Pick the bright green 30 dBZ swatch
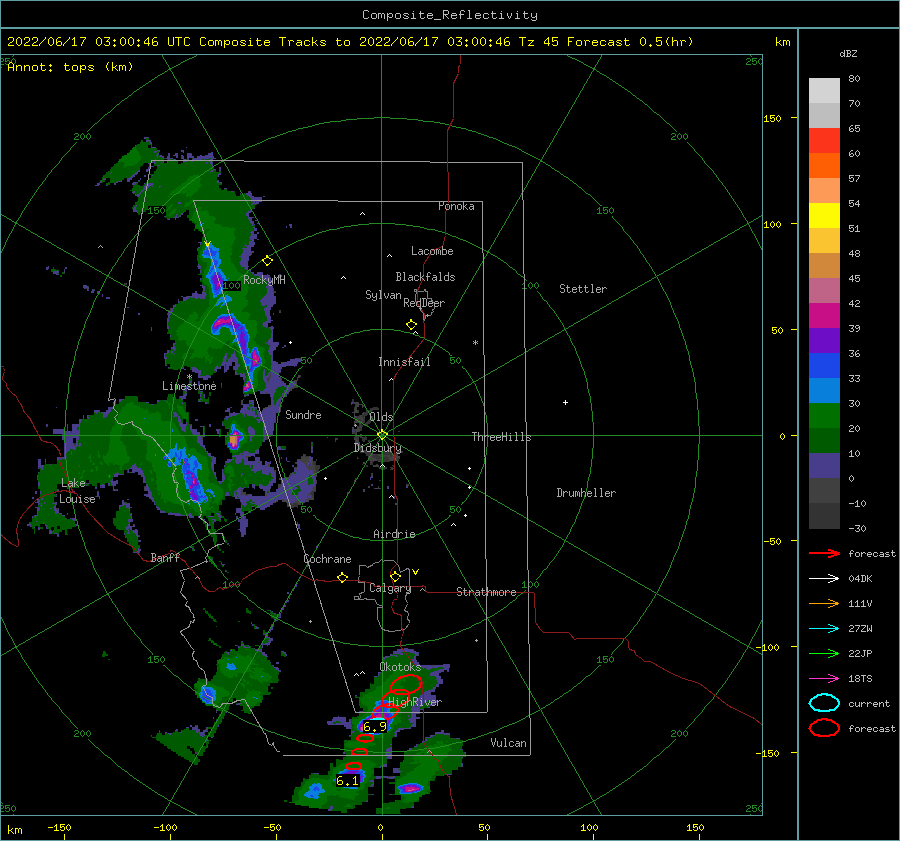 pos(824,416)
